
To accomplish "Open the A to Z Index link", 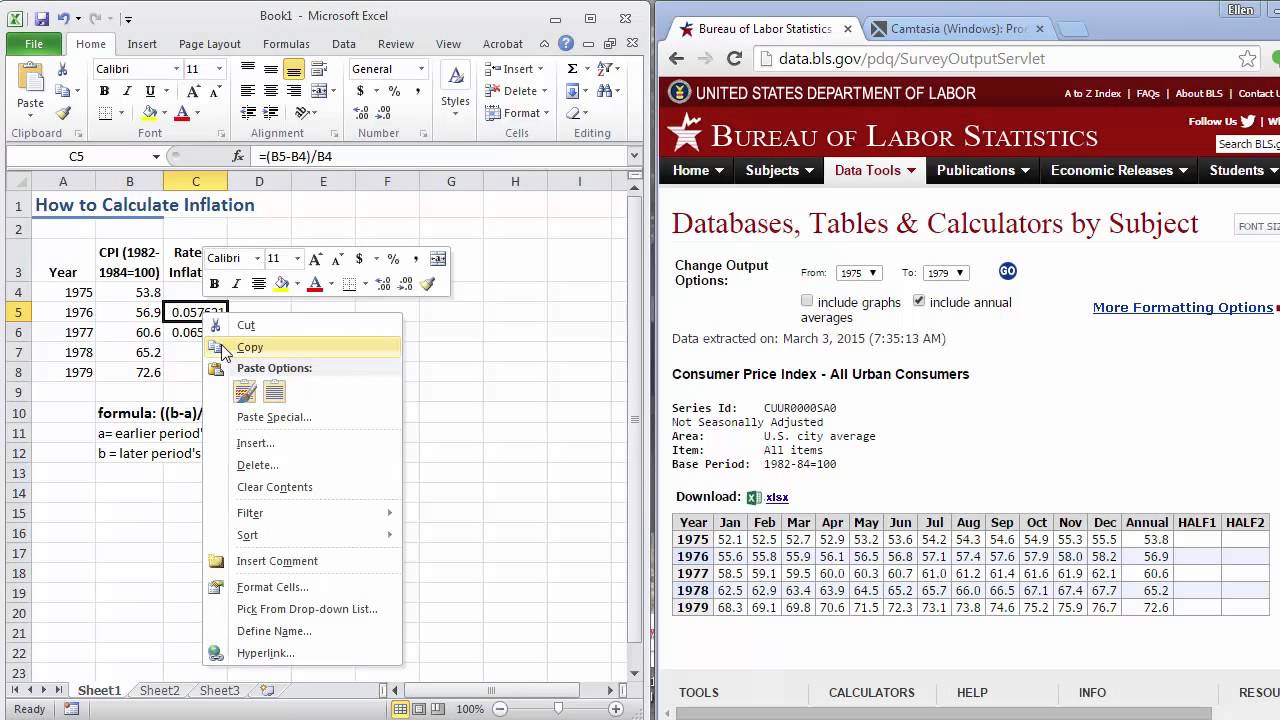I will (x=1092, y=93).
